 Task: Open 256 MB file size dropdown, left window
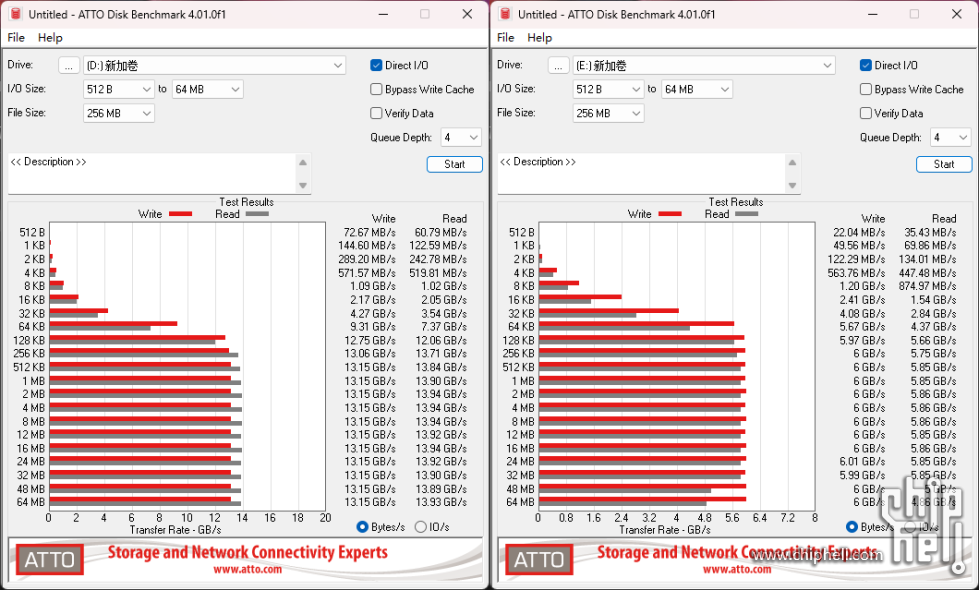pos(119,113)
